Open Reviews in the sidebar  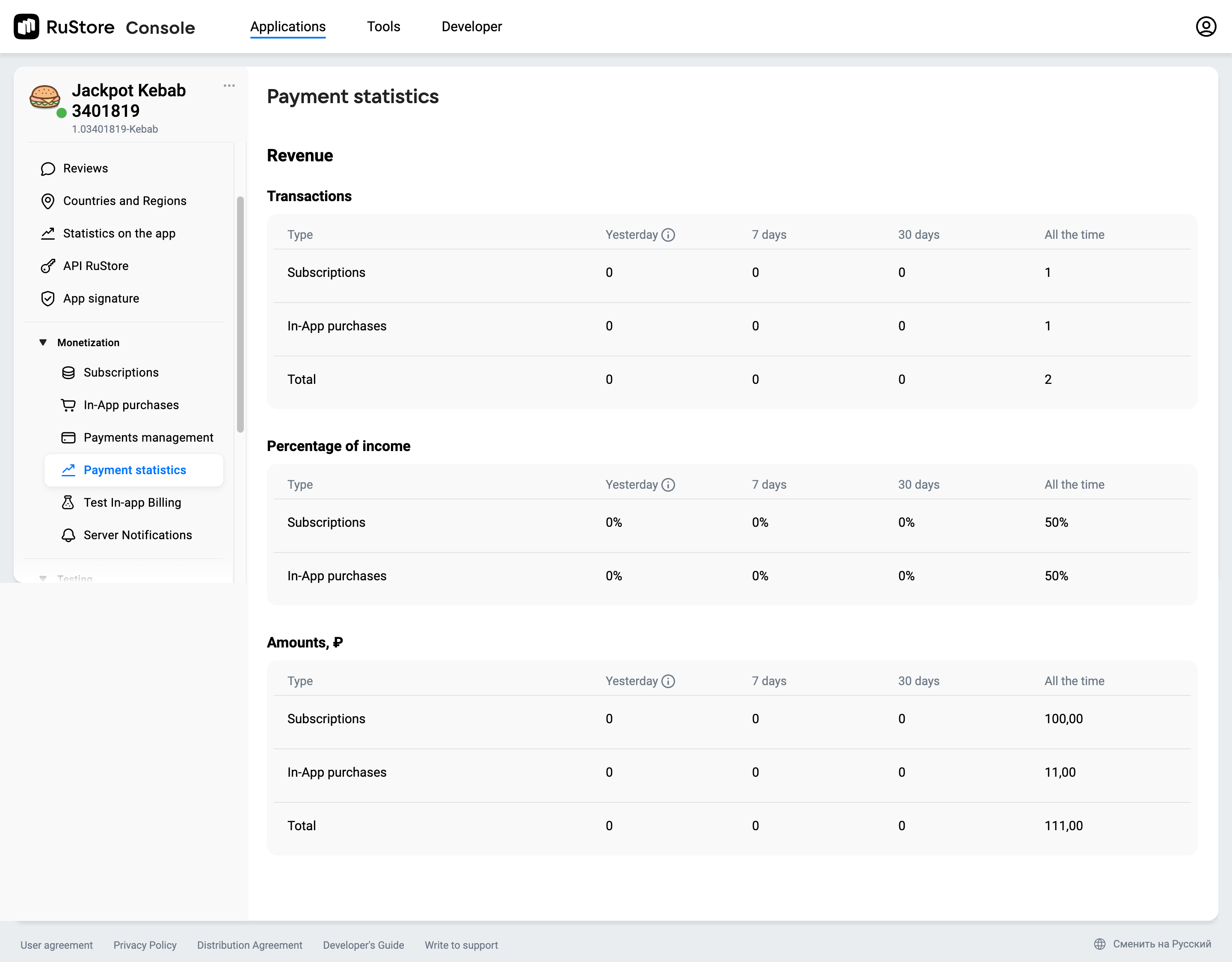[85, 169]
